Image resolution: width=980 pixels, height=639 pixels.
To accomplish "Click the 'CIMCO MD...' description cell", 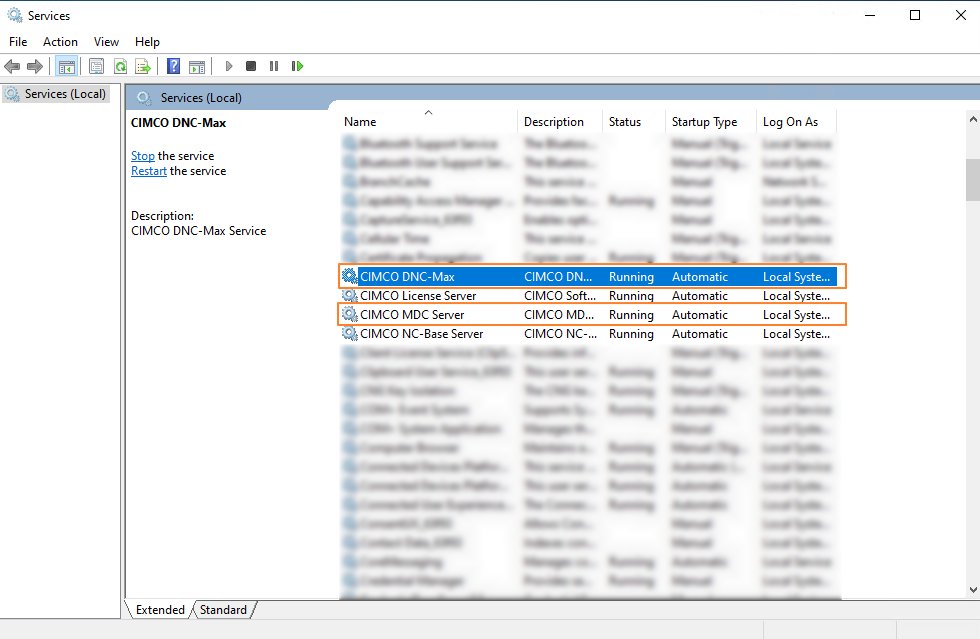I will coord(559,314).
